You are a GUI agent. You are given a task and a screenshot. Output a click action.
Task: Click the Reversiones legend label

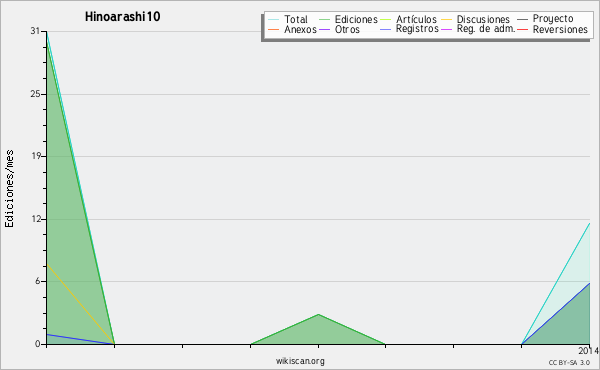pos(560,29)
